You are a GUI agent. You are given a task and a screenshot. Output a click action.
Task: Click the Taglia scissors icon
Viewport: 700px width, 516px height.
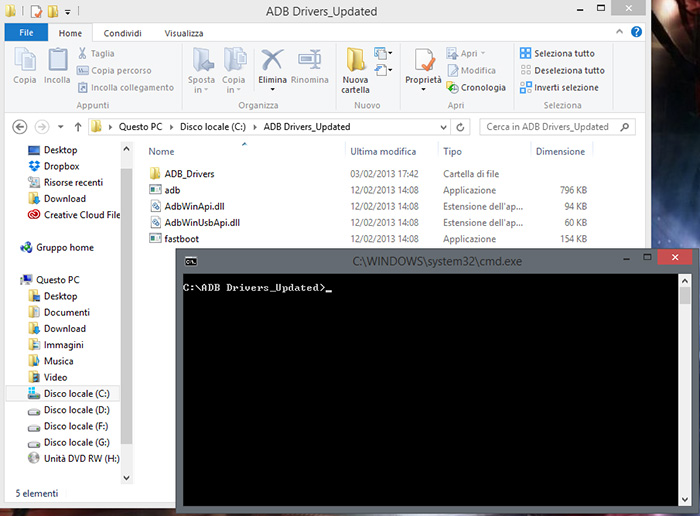82,53
